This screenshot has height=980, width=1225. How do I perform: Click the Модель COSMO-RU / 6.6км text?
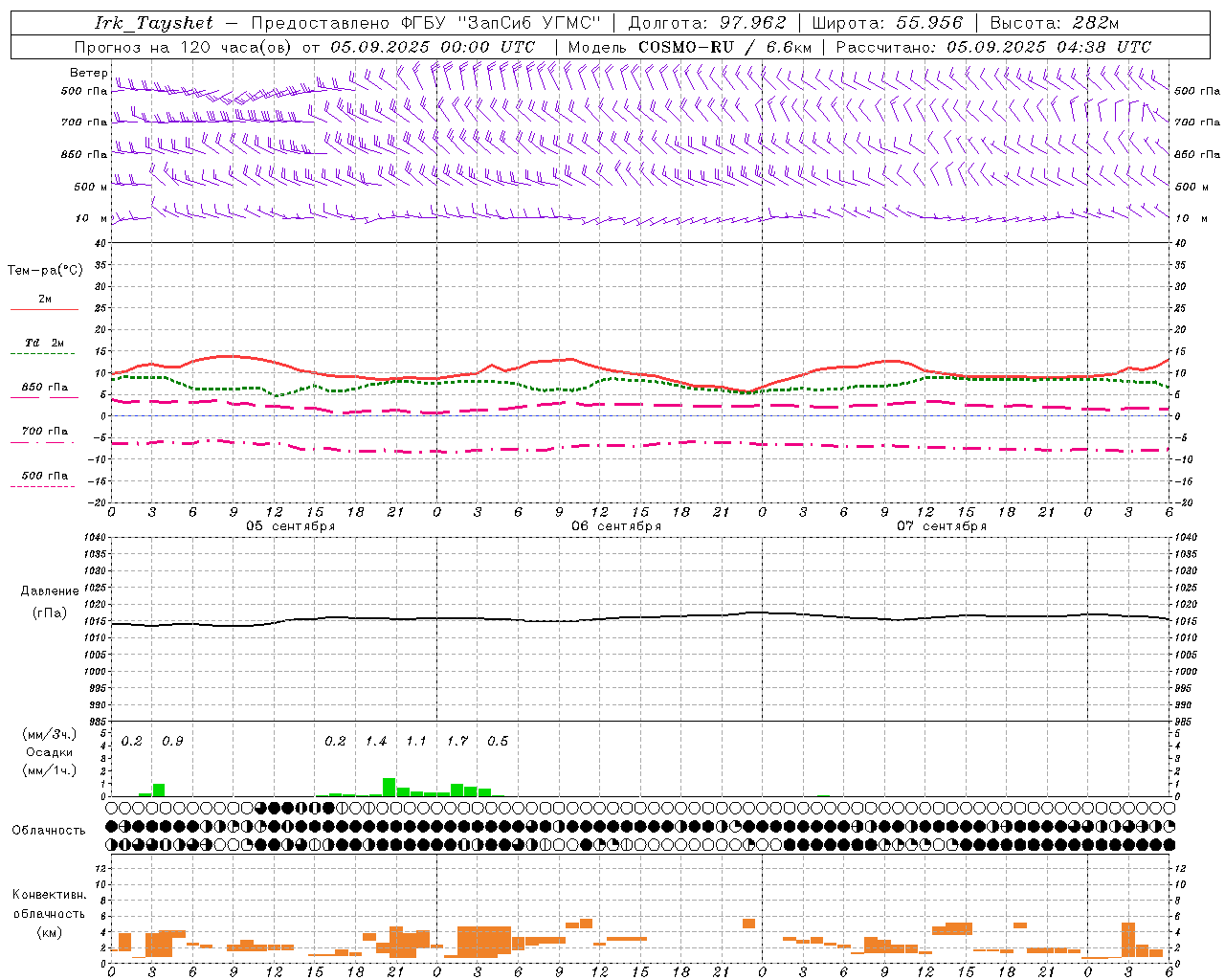(x=690, y=47)
